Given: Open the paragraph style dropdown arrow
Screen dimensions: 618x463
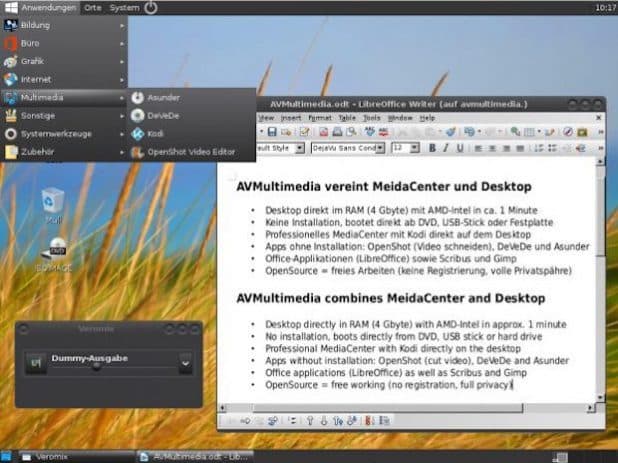Looking at the screenshot, I should pyautogui.click(x=300, y=148).
